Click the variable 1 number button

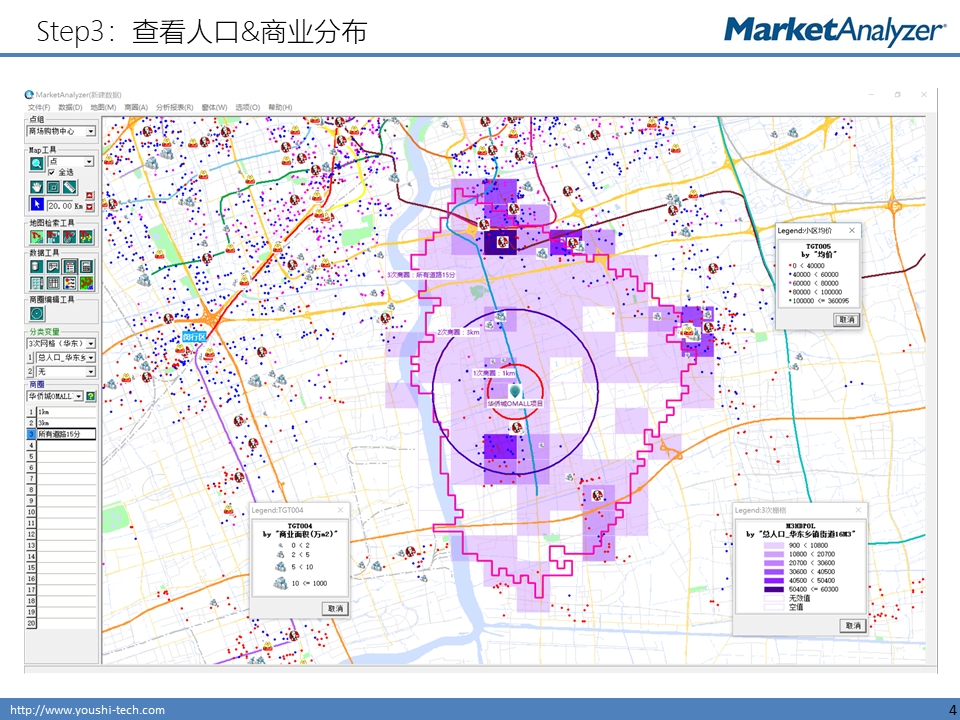29,358
